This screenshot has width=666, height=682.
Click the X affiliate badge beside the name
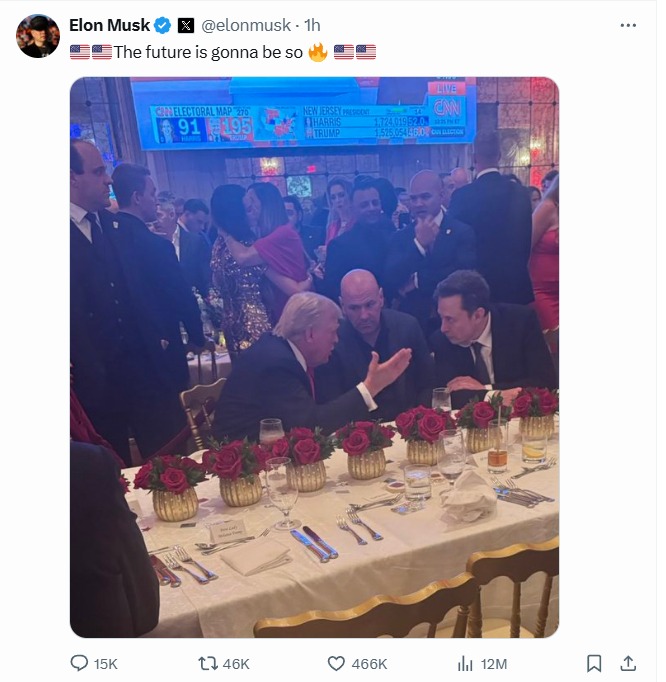tap(186, 26)
